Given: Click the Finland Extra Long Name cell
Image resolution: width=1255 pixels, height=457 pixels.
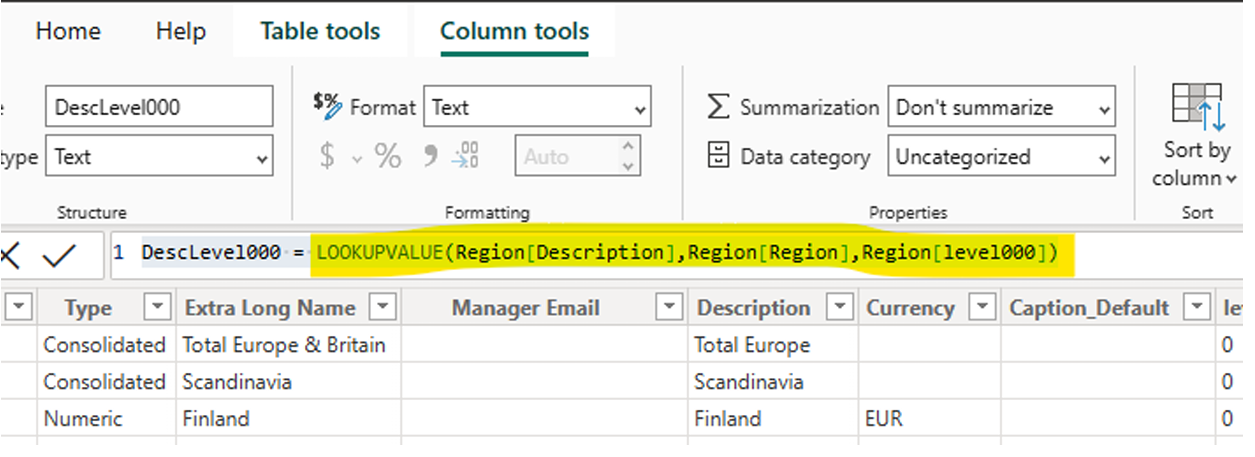Looking at the screenshot, I should [289, 418].
